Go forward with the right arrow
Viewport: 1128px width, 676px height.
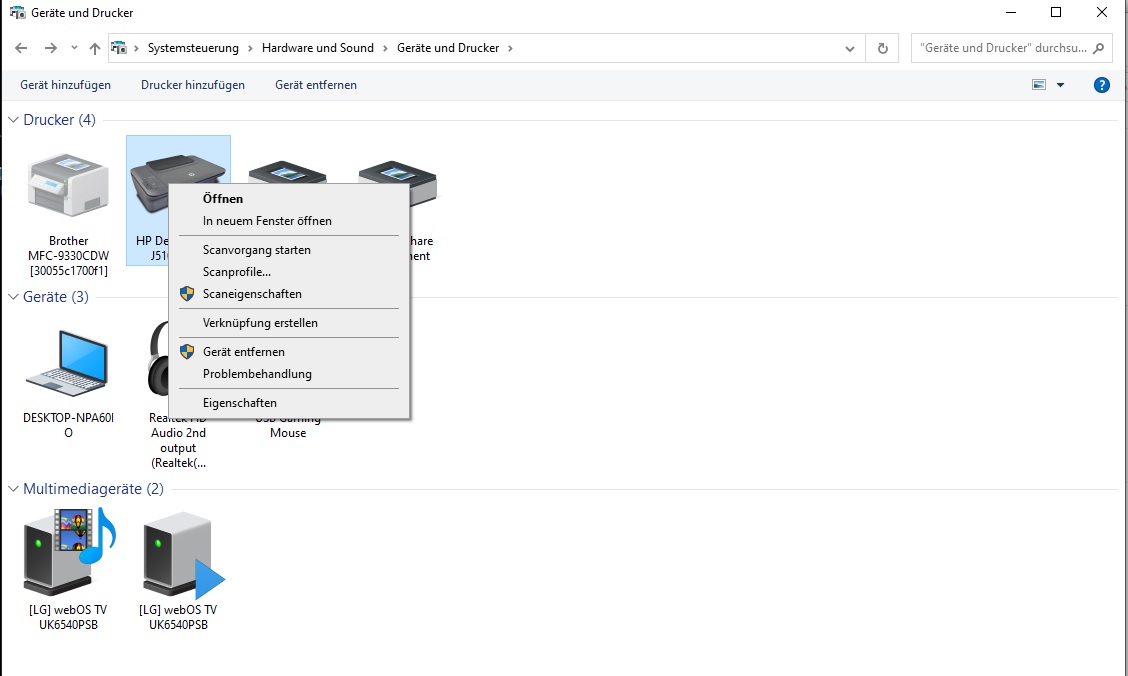click(50, 48)
